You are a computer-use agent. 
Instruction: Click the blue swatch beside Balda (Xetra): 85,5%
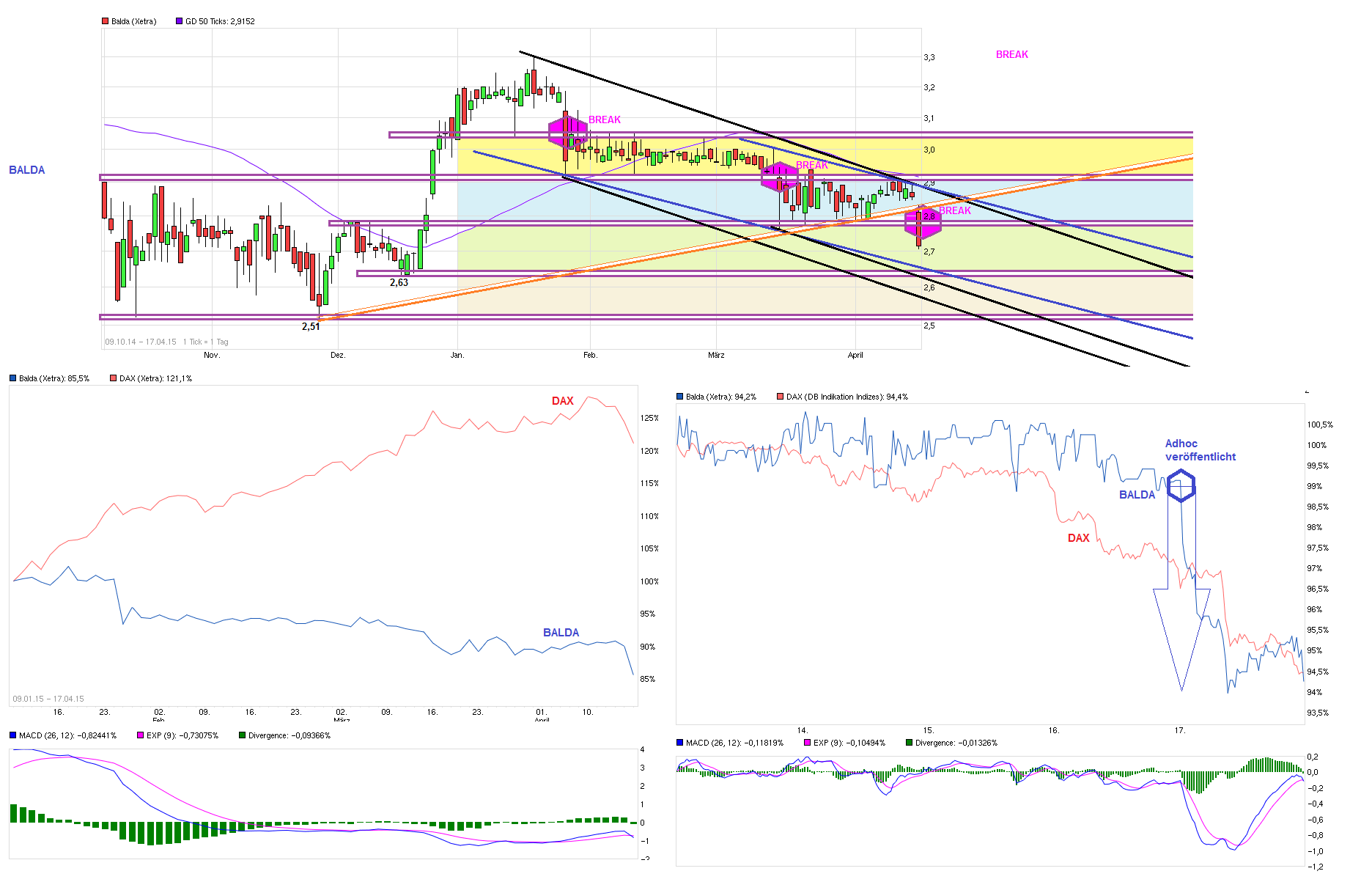tap(12, 378)
